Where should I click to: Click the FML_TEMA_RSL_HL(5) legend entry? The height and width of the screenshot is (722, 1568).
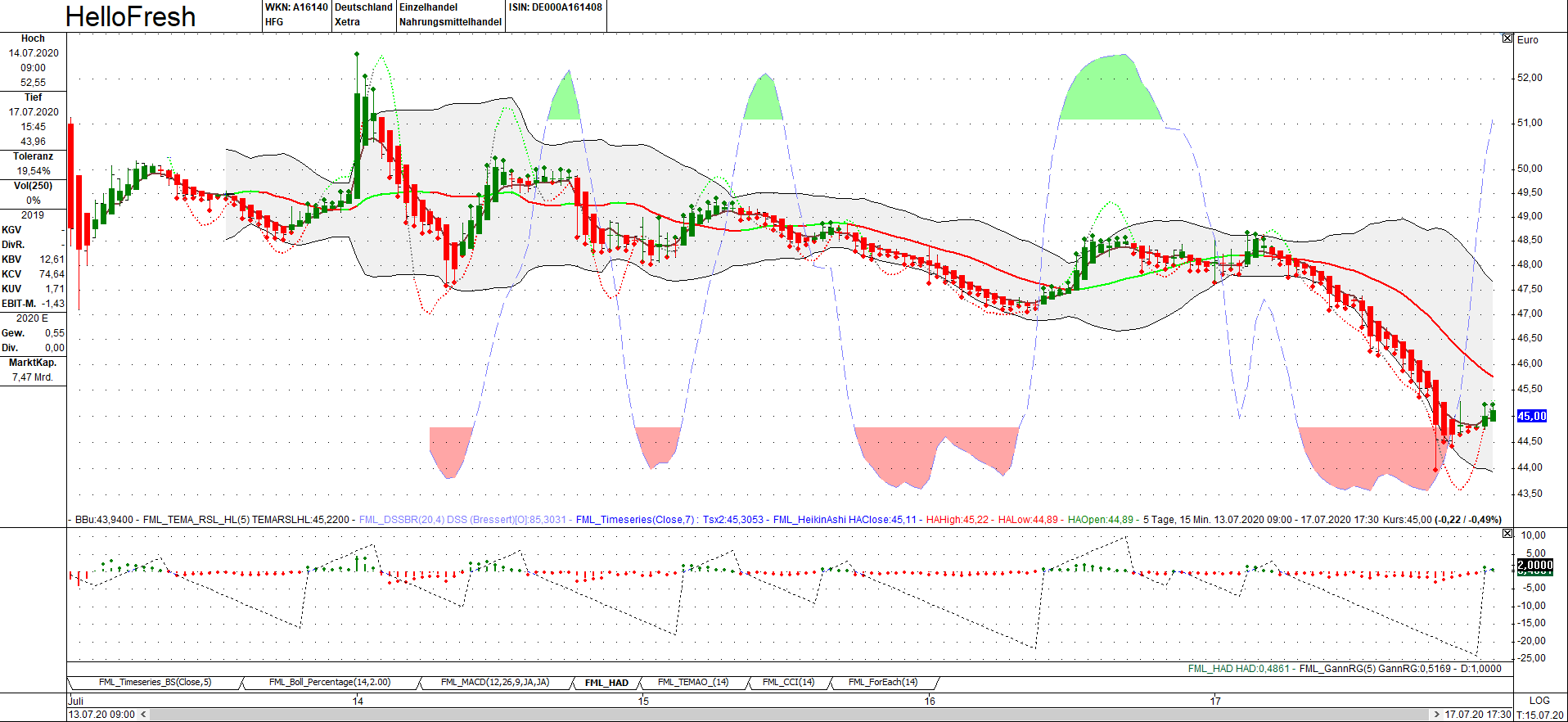coord(247,520)
